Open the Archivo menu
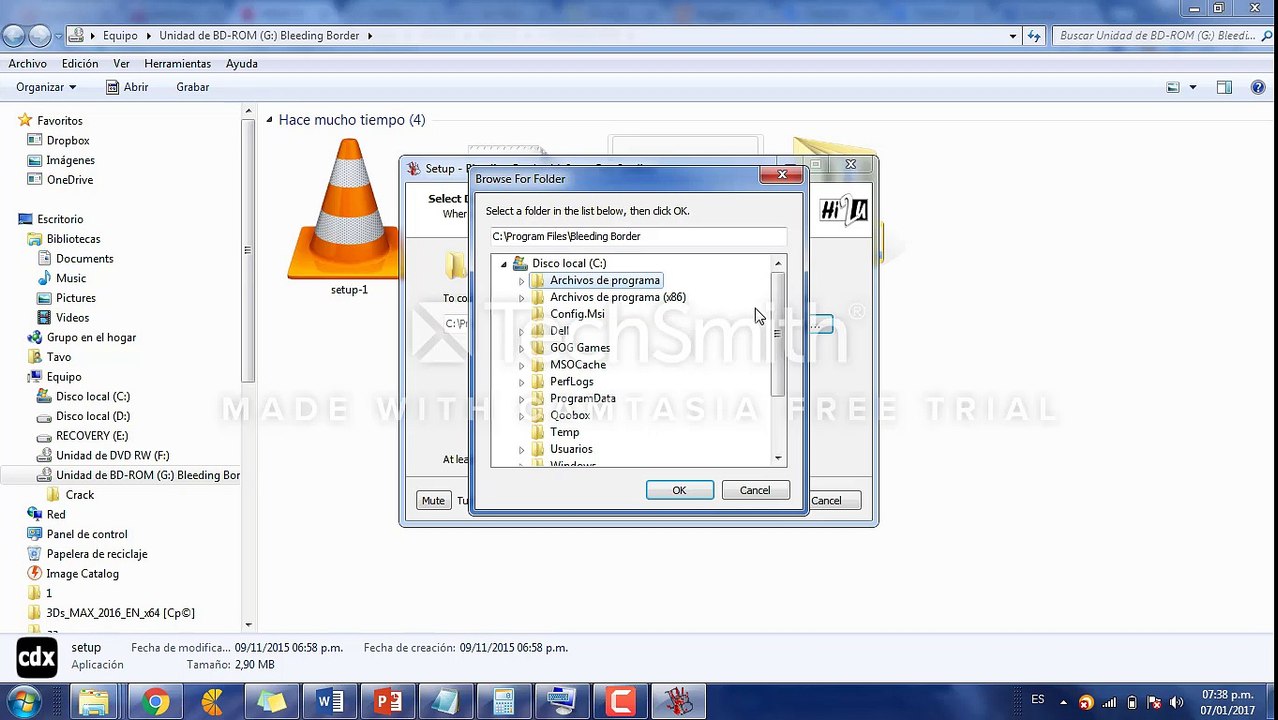The width and height of the screenshot is (1278, 720). click(x=28, y=63)
